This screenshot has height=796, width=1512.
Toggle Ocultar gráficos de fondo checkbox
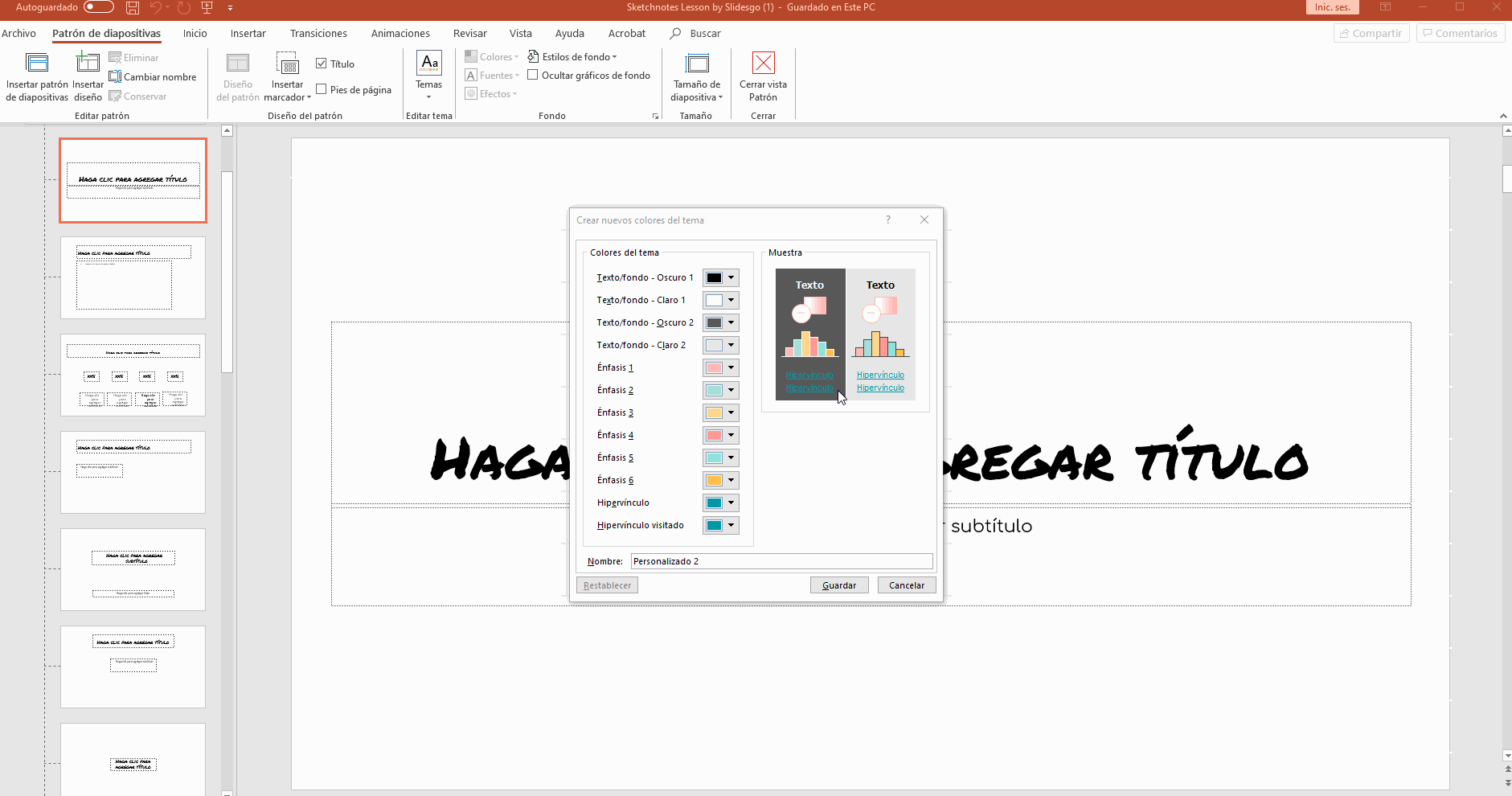532,76
